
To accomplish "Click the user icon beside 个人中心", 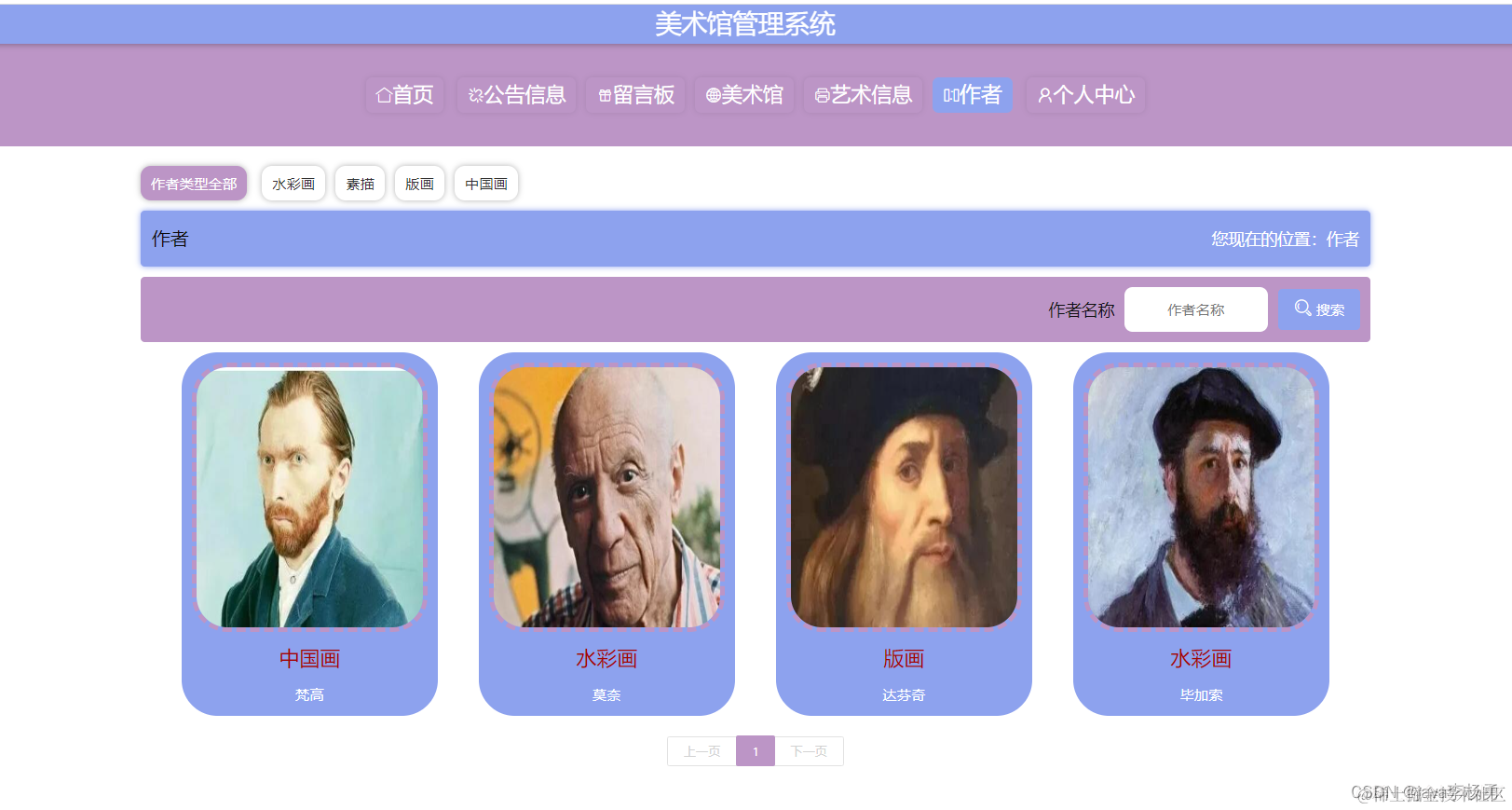I will [x=1045, y=95].
